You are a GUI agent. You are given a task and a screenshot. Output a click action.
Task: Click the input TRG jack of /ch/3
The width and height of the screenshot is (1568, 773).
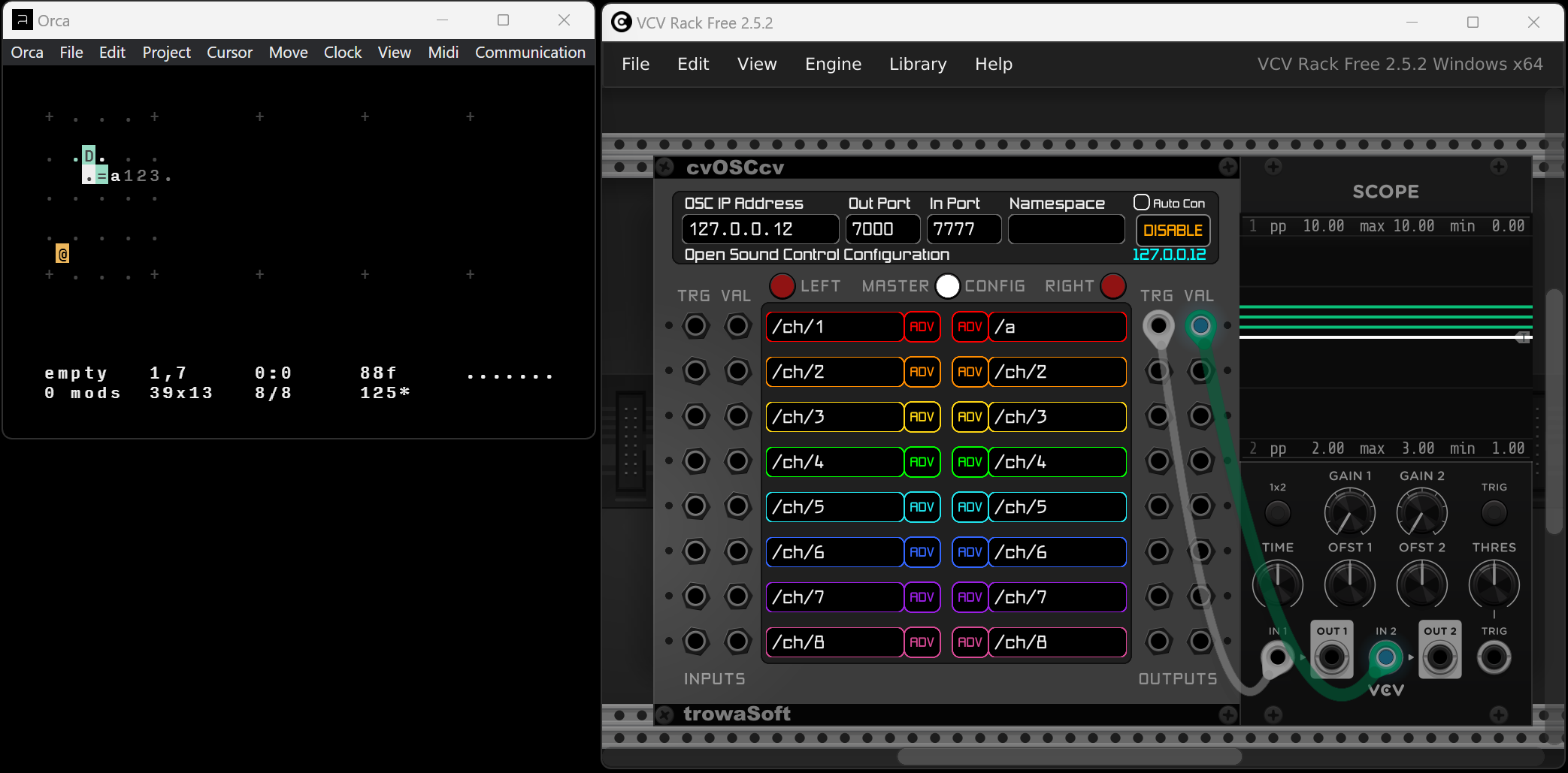(x=695, y=416)
